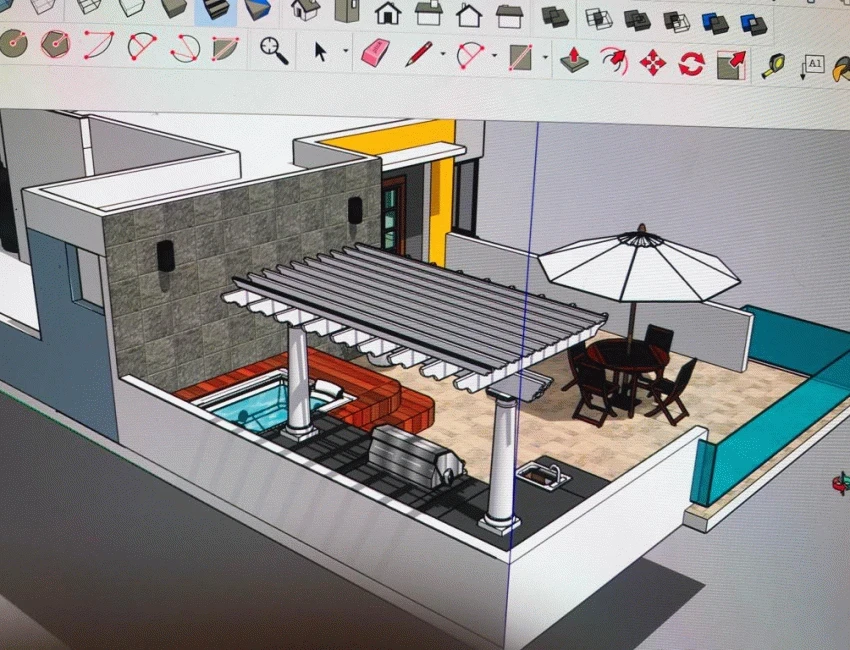
Task: Select the Pie arc tool
Action: (x=226, y=48)
